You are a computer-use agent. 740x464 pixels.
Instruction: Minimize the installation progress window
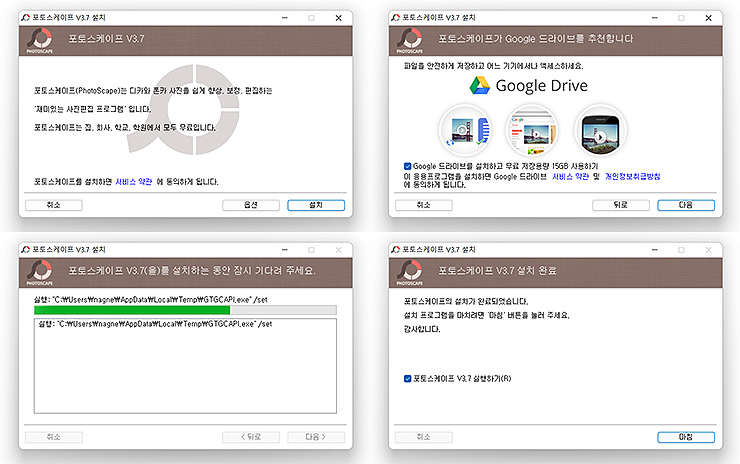[x=285, y=250]
